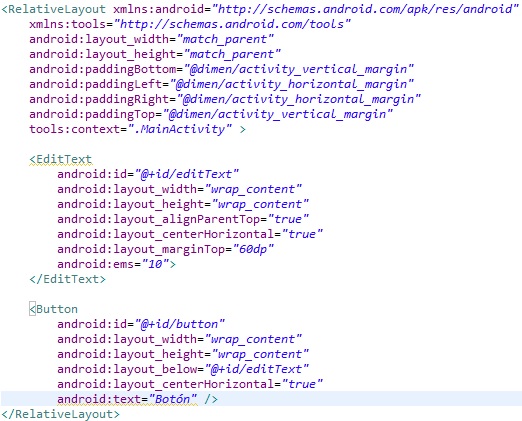Select the first layout_width match_parent value
This screenshot has width=522, height=421.
coord(225,39)
